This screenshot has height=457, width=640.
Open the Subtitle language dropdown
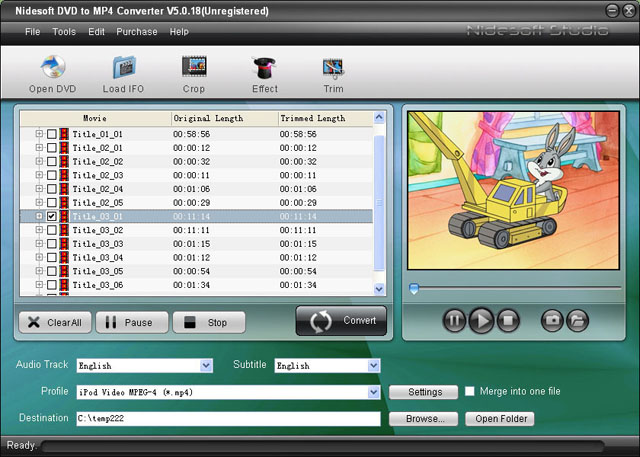(x=373, y=366)
